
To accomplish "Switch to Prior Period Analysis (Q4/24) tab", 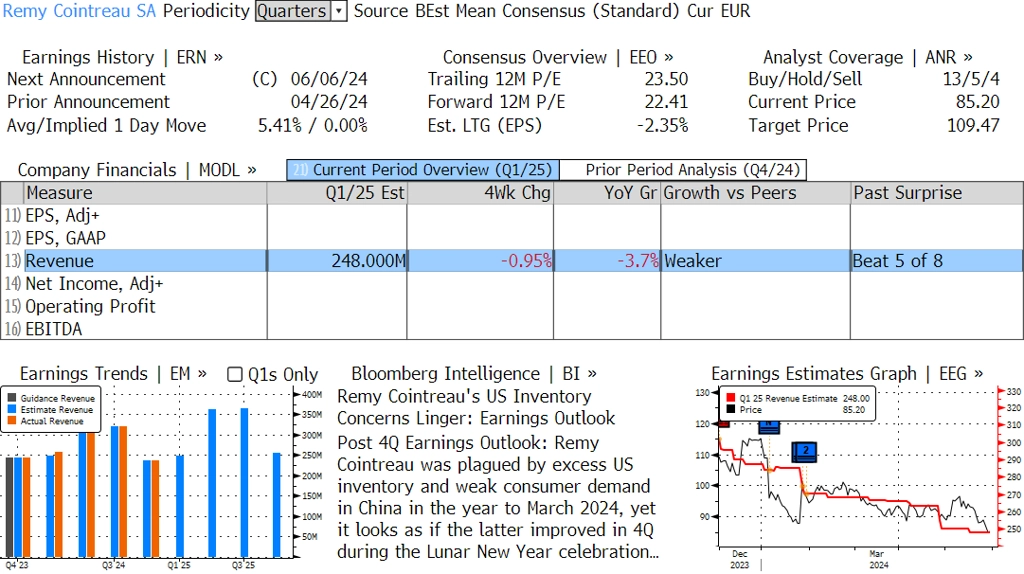I will pyautogui.click(x=684, y=170).
